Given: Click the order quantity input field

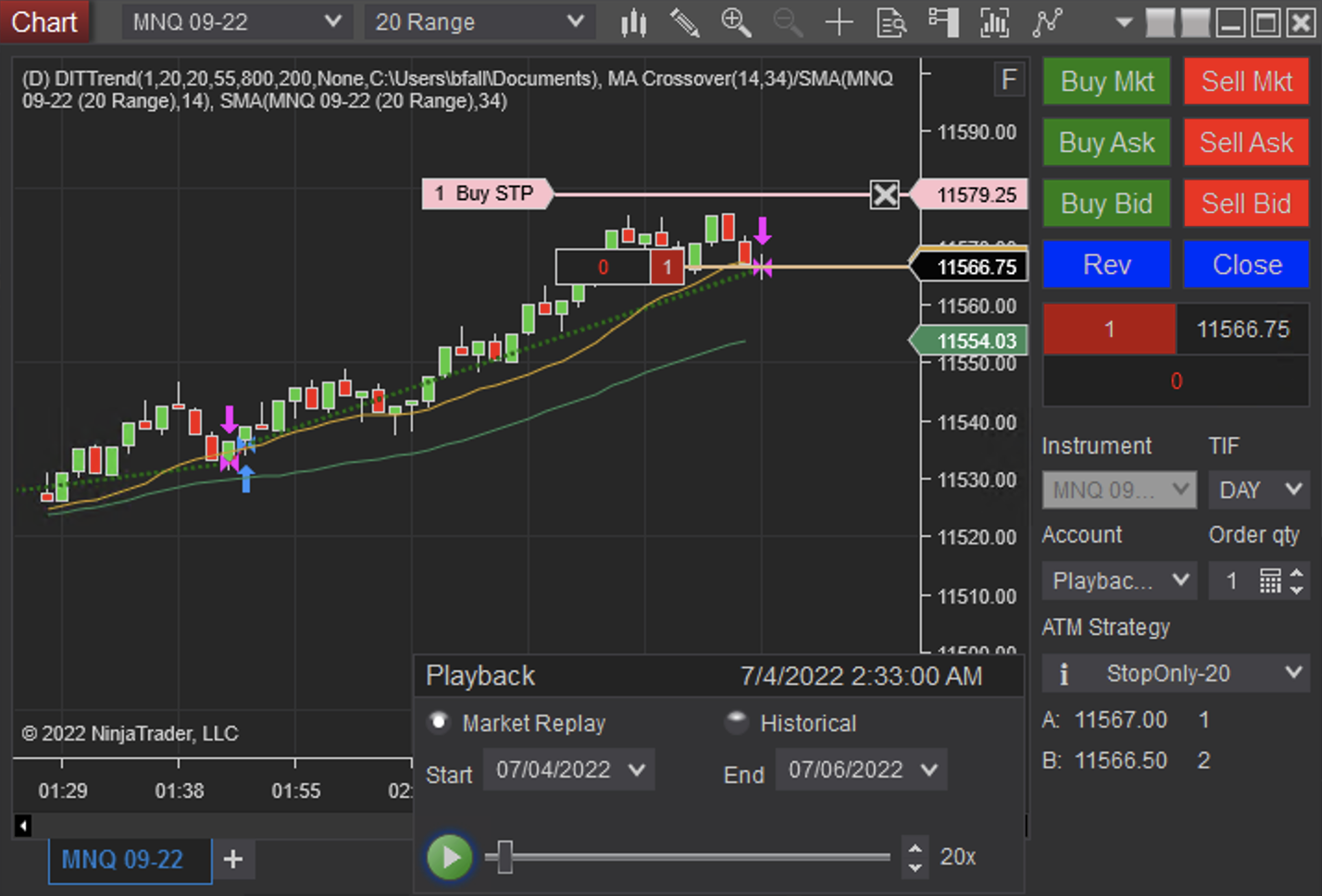Looking at the screenshot, I should pos(1232,580).
